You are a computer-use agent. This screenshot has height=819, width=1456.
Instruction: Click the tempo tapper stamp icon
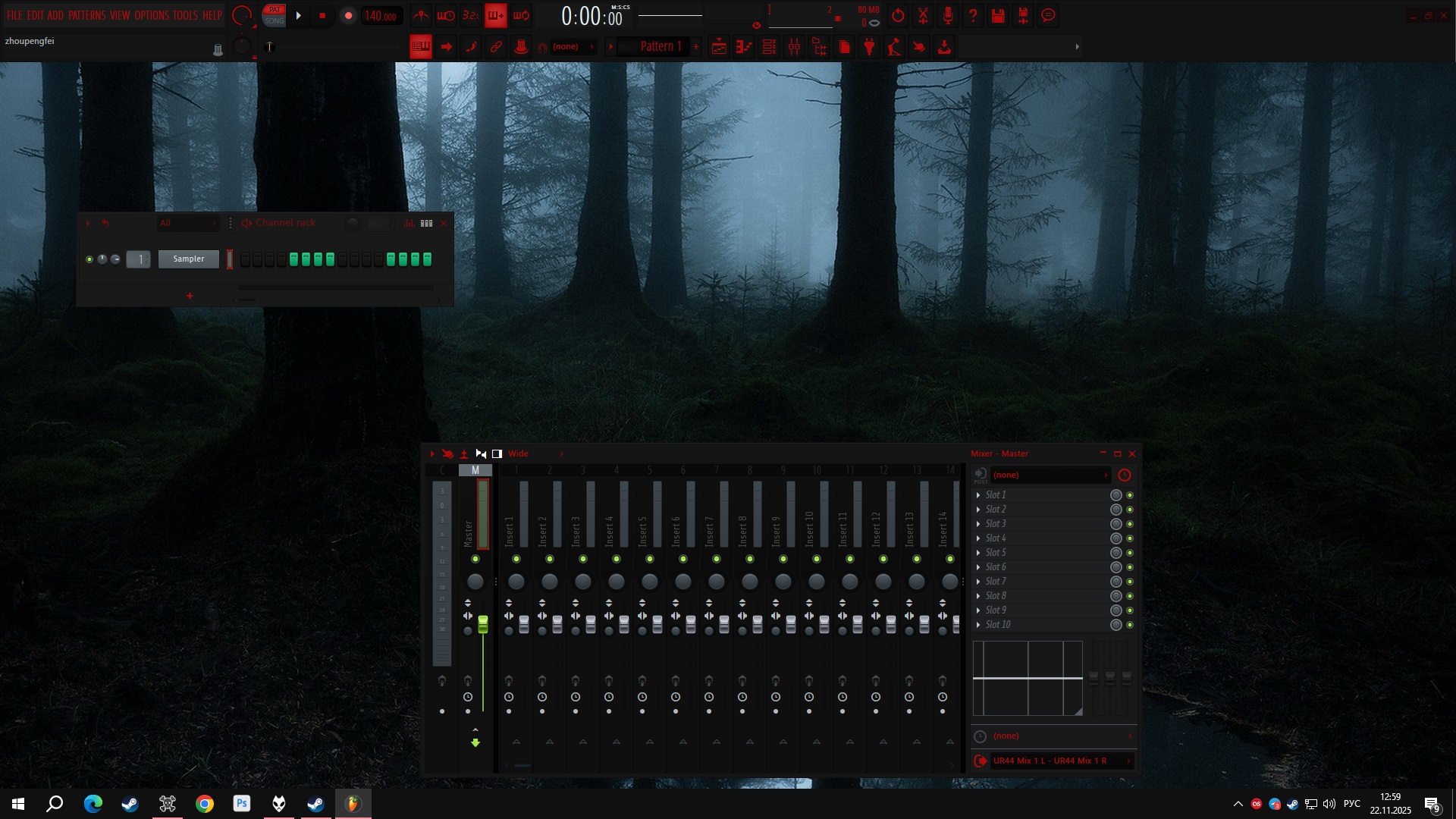521,47
